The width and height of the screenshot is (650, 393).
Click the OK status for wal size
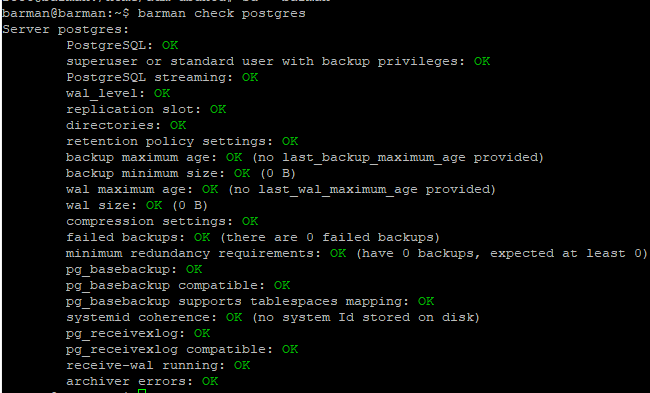154,205
